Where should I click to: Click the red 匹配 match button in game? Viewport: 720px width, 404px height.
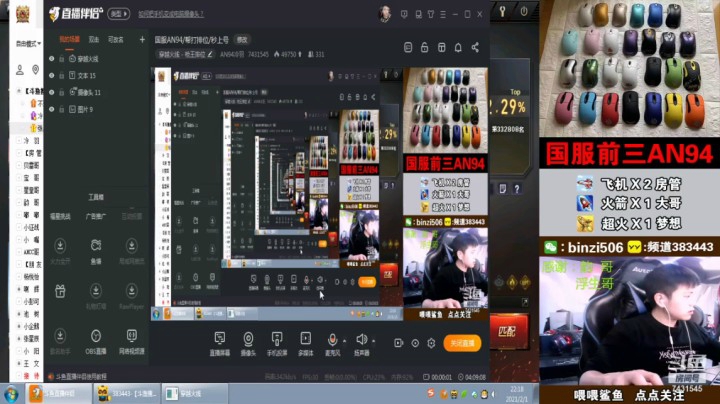(x=508, y=331)
